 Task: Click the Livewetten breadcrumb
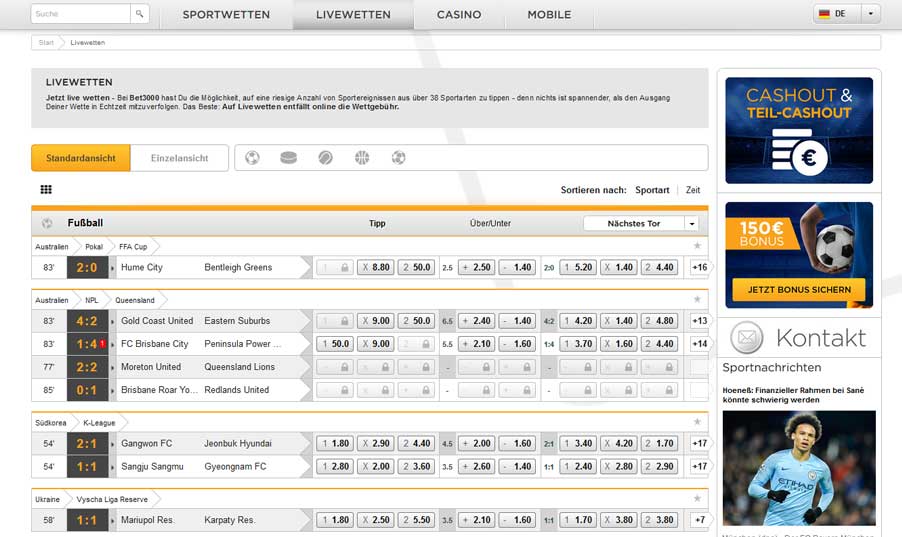coord(87,43)
